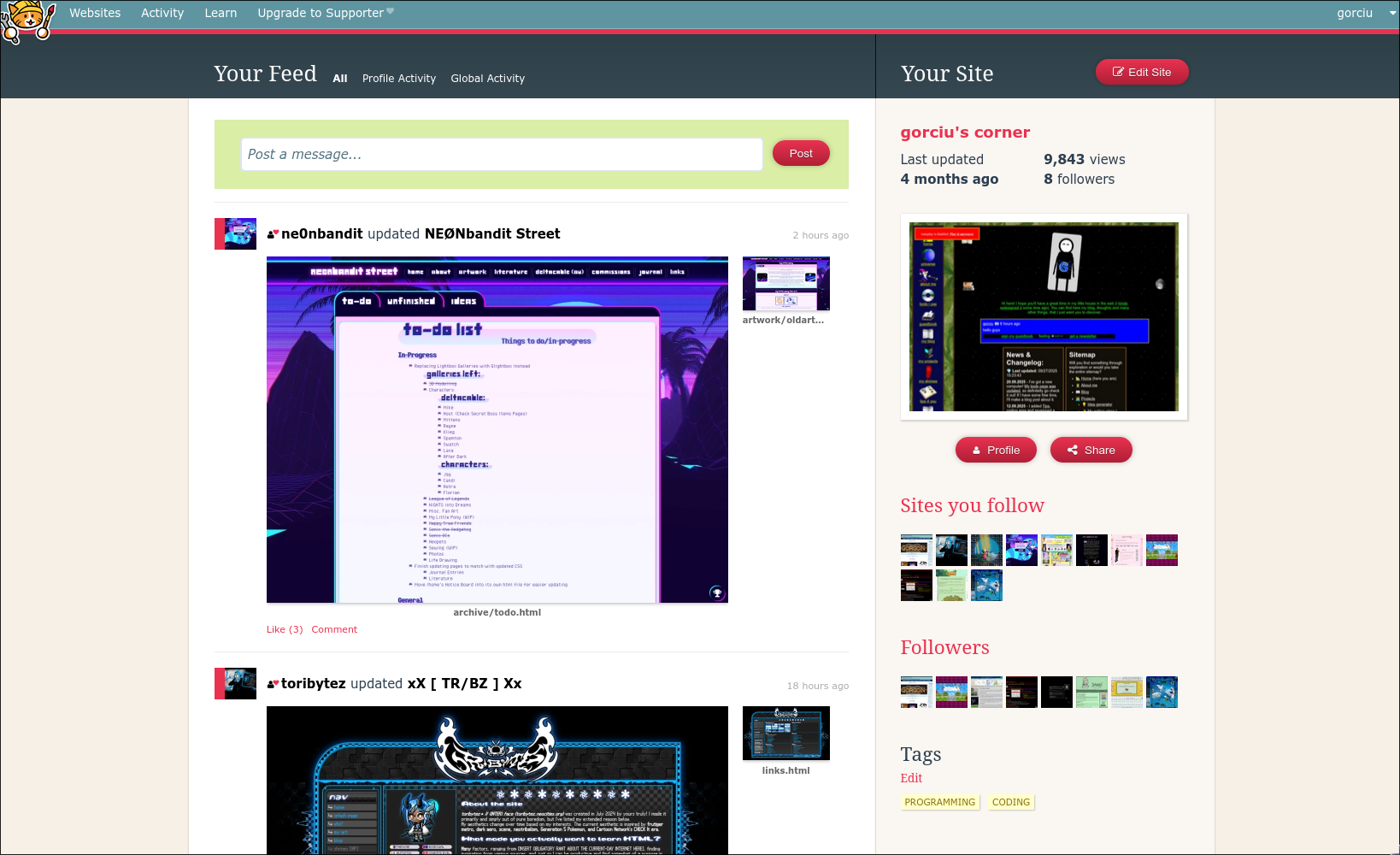Click the Neocities cat logo

click(27, 19)
